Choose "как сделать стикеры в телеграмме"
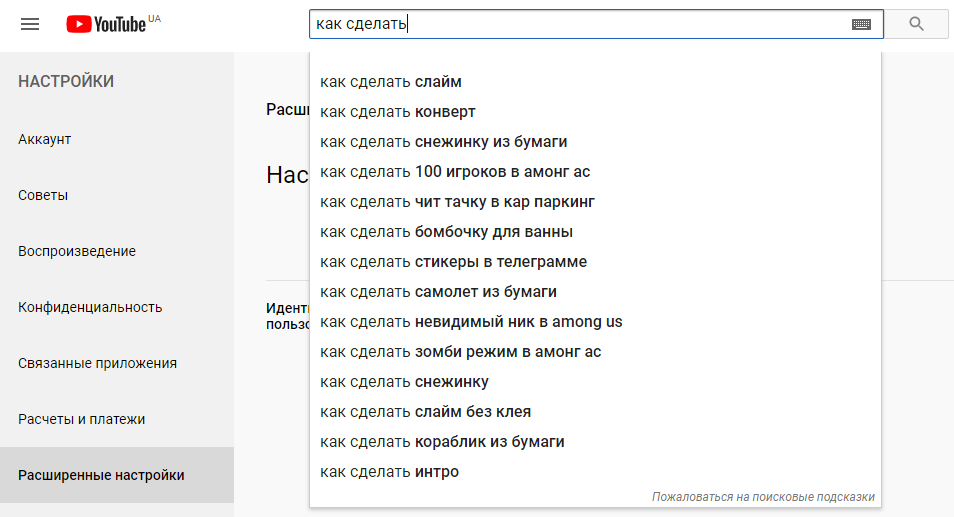Screen dimensions: 954x517 click(x=453, y=262)
